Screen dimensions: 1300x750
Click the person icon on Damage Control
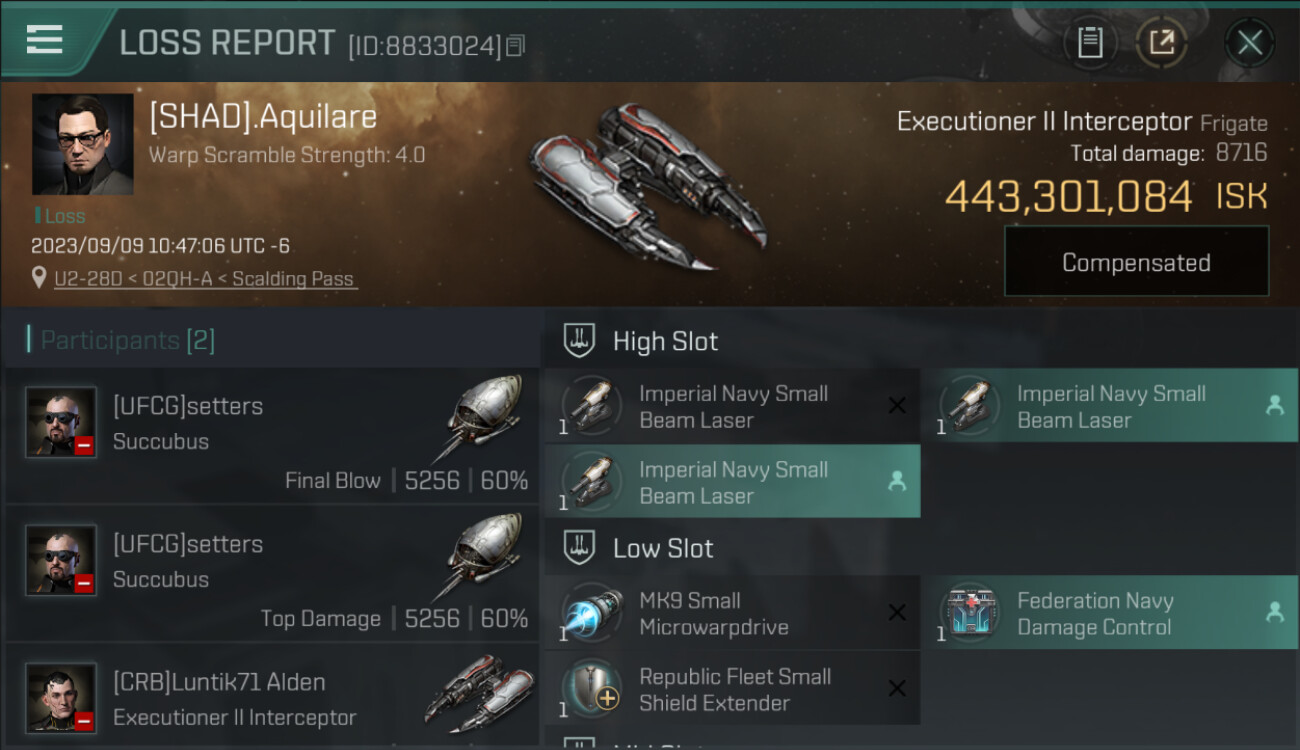coord(1275,612)
